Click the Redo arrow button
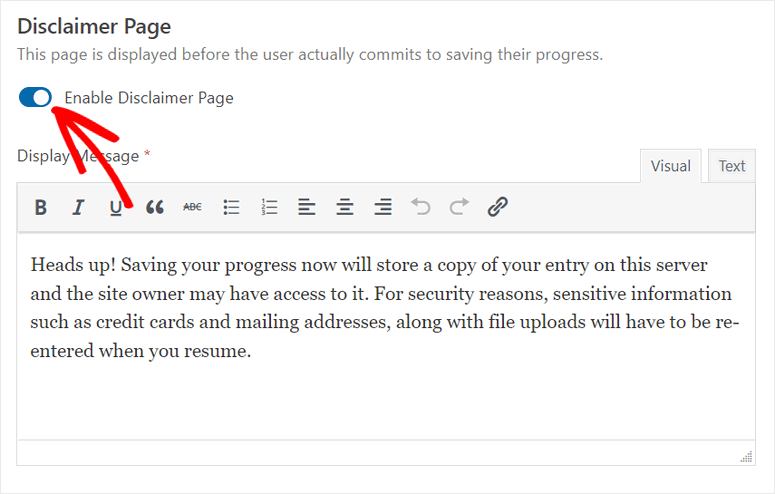 (x=459, y=207)
